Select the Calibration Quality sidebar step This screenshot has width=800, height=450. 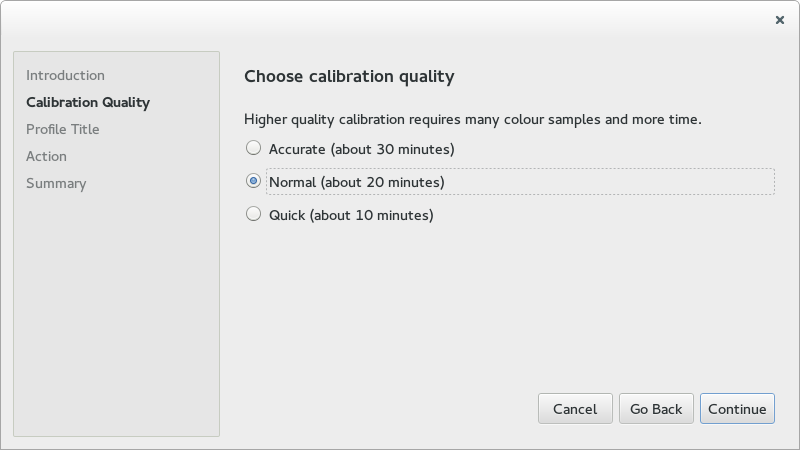pyautogui.click(x=88, y=102)
